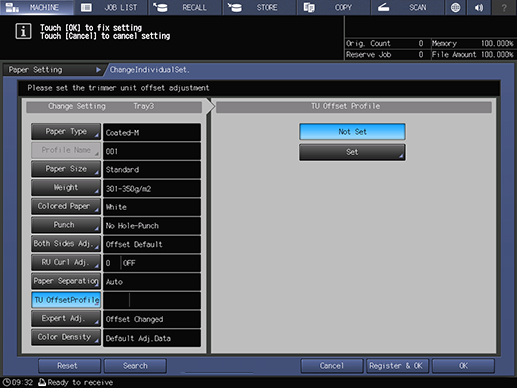Open the SCAN tab

(407, 7)
